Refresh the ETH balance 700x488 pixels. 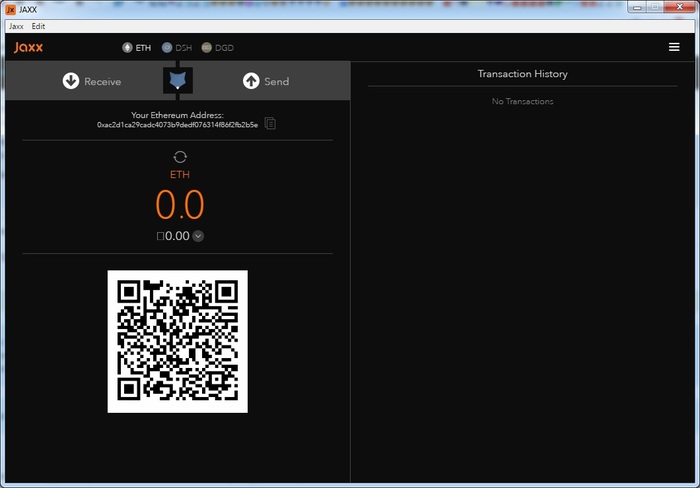click(x=180, y=157)
